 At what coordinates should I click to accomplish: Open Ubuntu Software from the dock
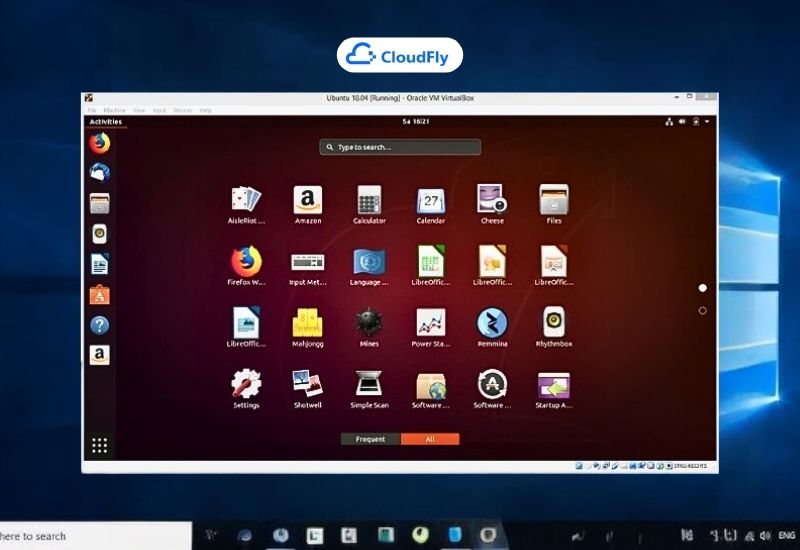coord(99,294)
